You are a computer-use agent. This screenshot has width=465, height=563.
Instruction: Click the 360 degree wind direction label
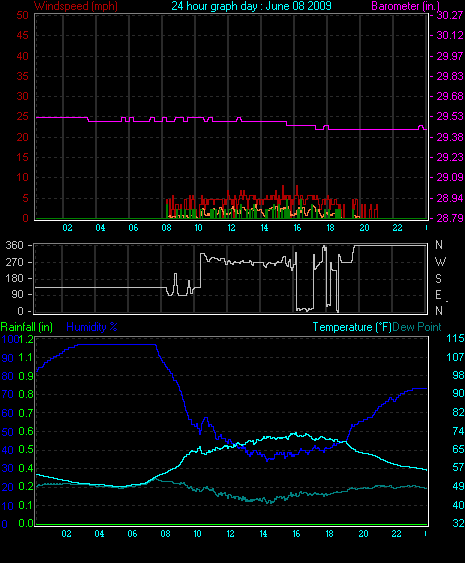click(14, 246)
